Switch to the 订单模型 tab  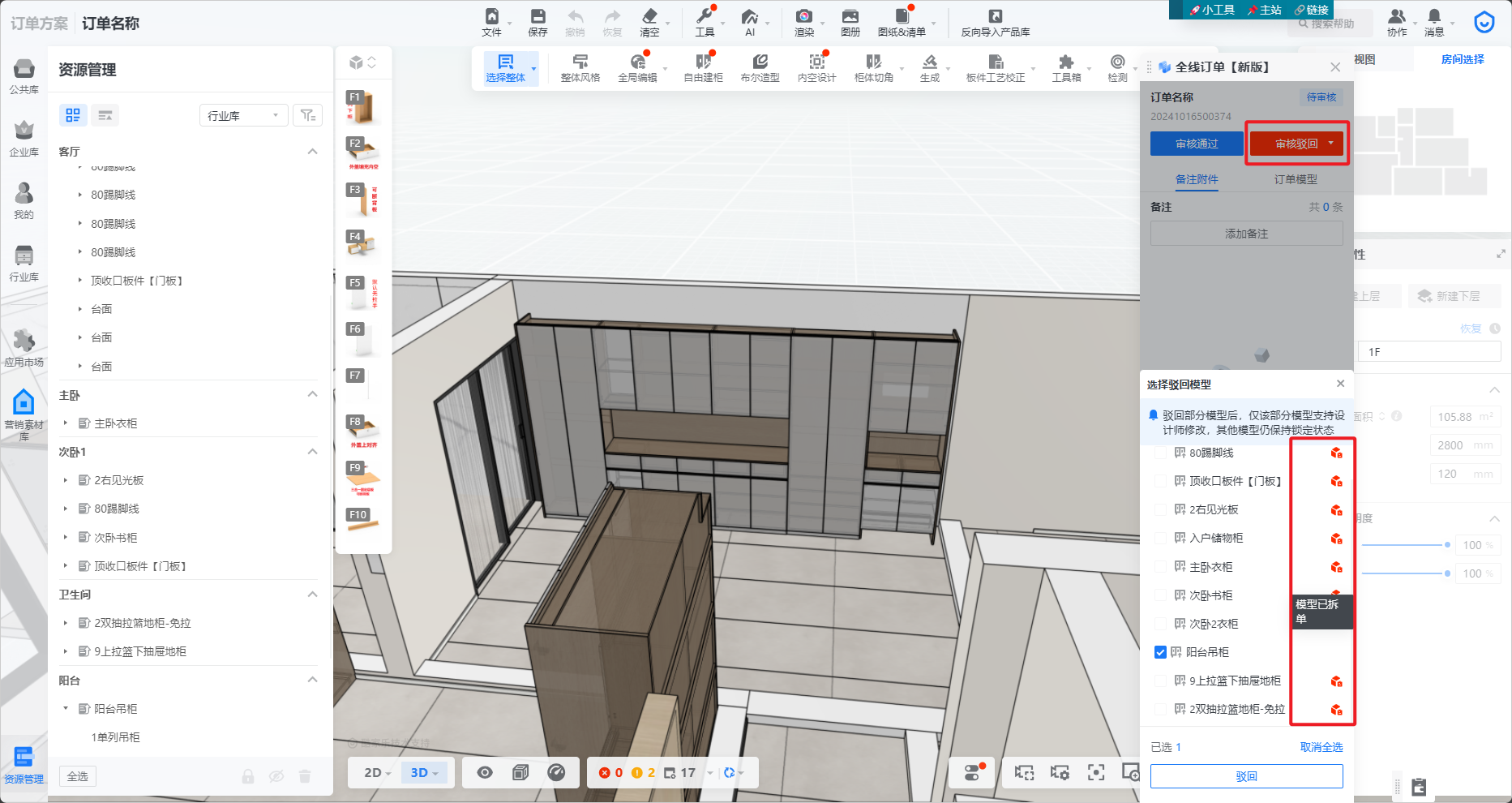(x=1295, y=179)
